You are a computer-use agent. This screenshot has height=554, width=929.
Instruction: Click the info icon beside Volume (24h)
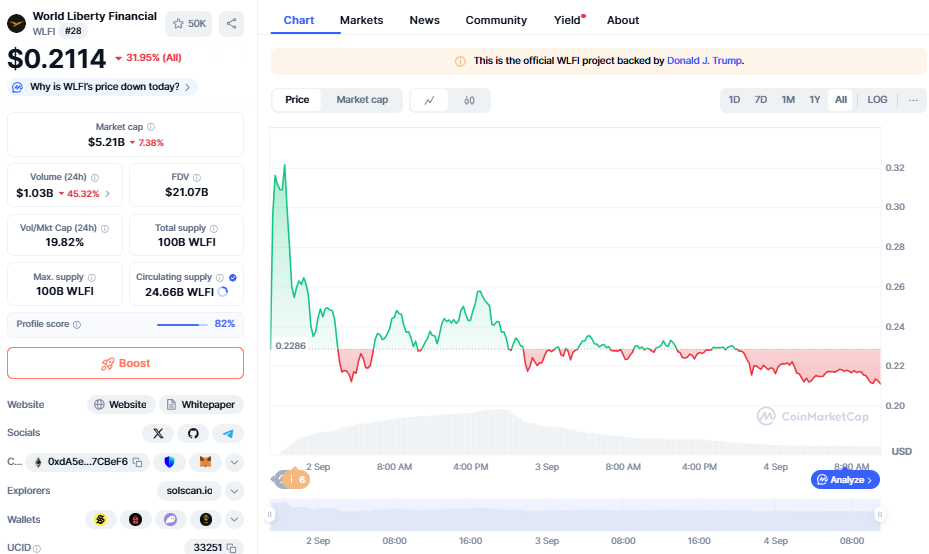click(x=95, y=177)
